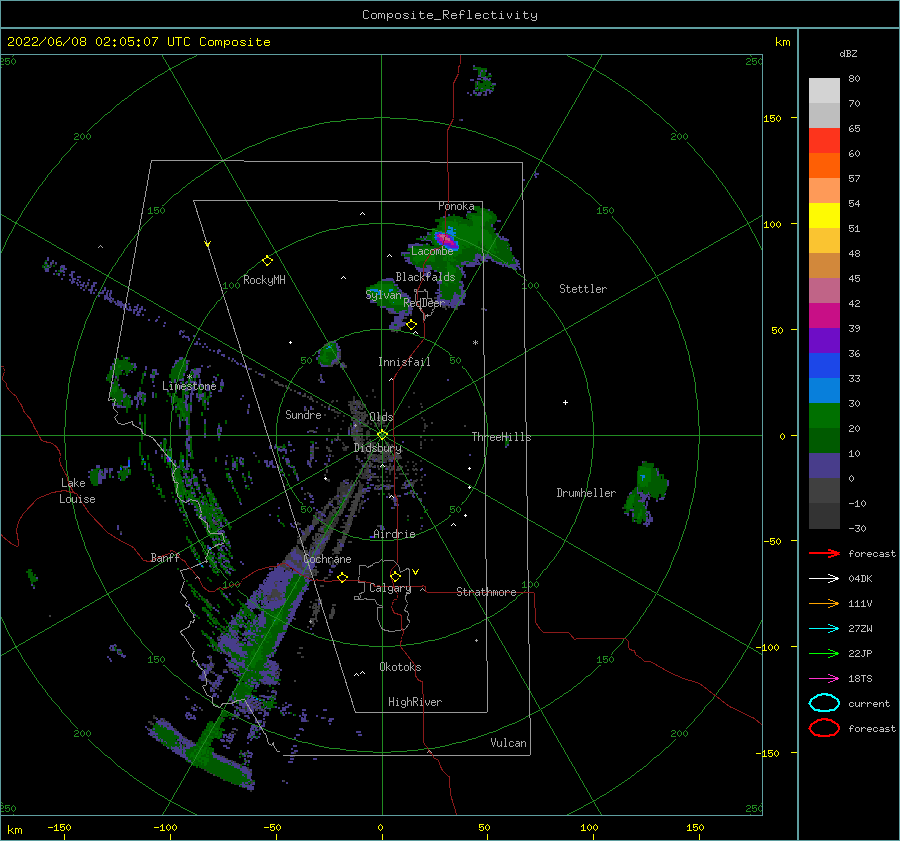Pick the bright orange swatch in dBZ scale

(x=824, y=165)
